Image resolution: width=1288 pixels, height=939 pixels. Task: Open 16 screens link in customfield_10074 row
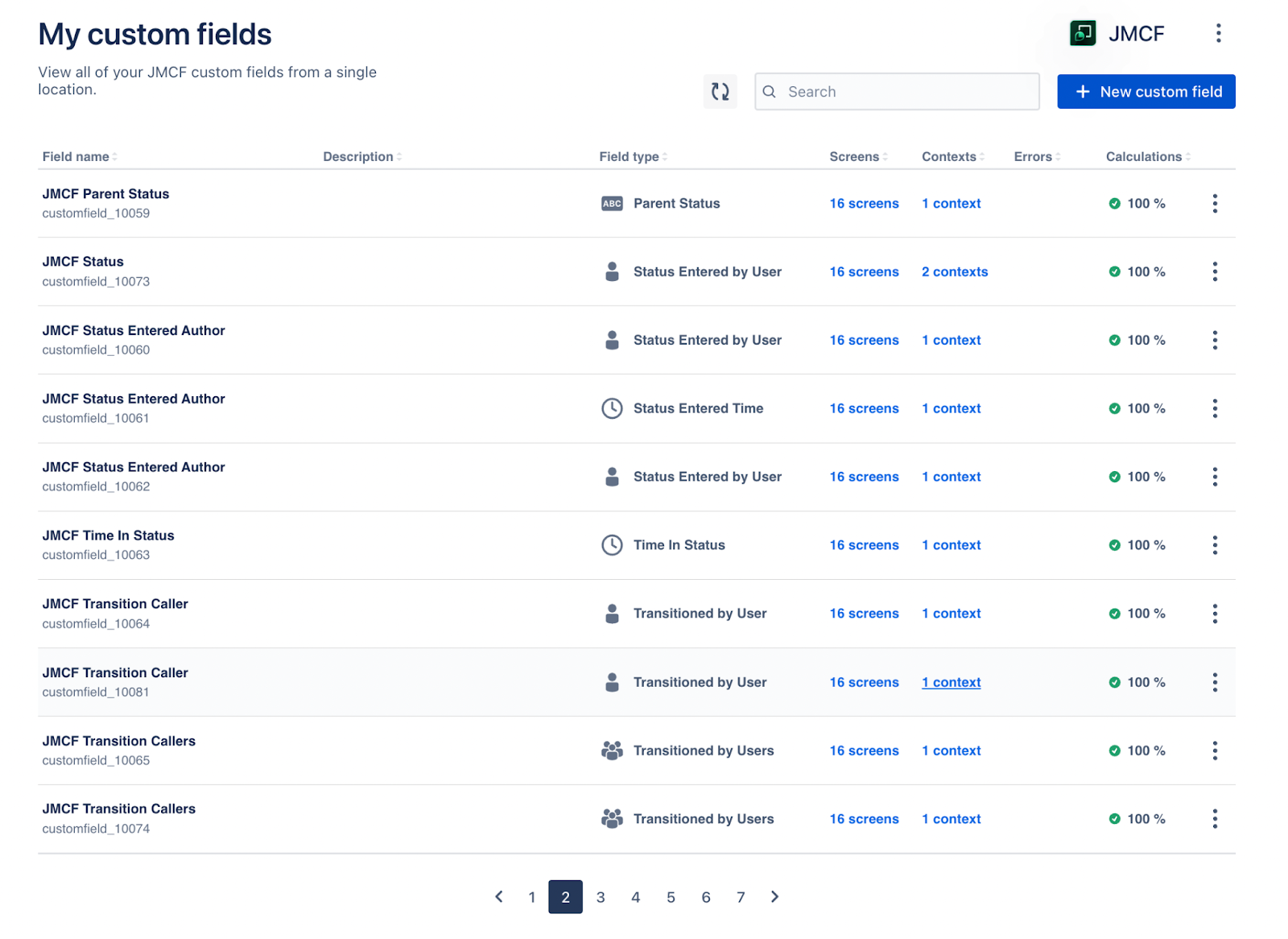(x=864, y=819)
